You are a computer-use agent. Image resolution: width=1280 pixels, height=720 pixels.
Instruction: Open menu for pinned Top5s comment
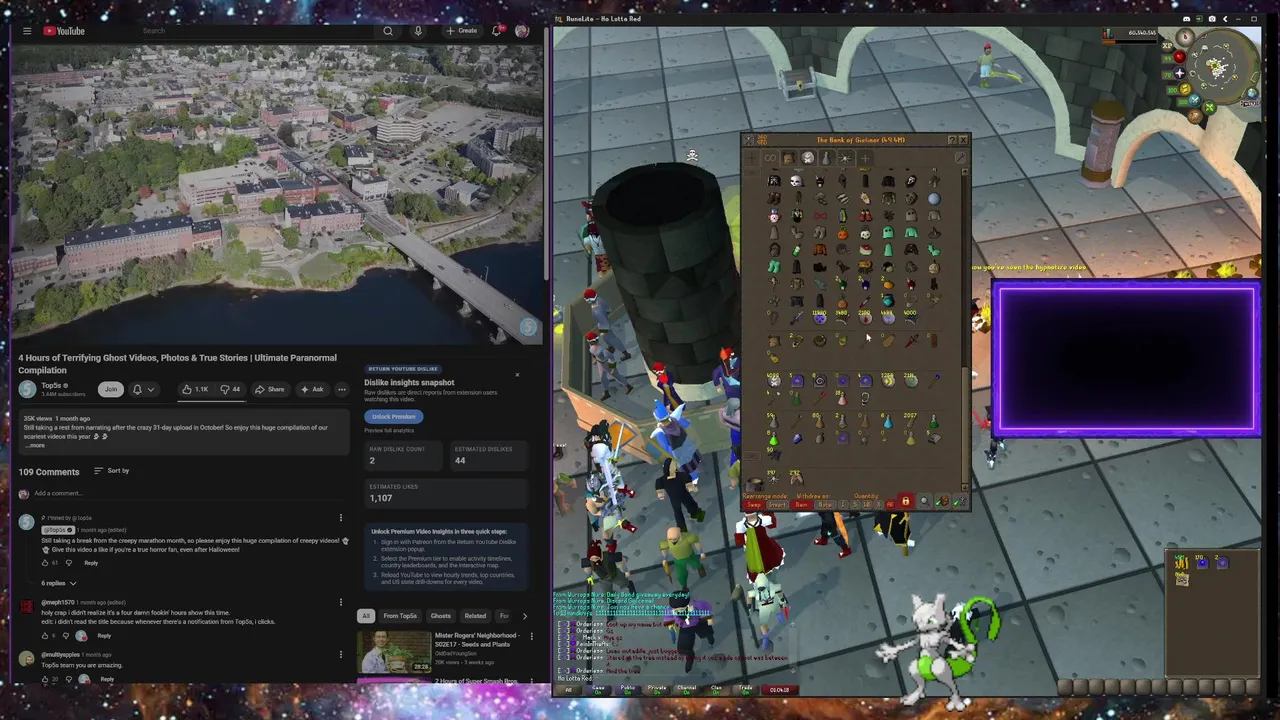(340, 518)
